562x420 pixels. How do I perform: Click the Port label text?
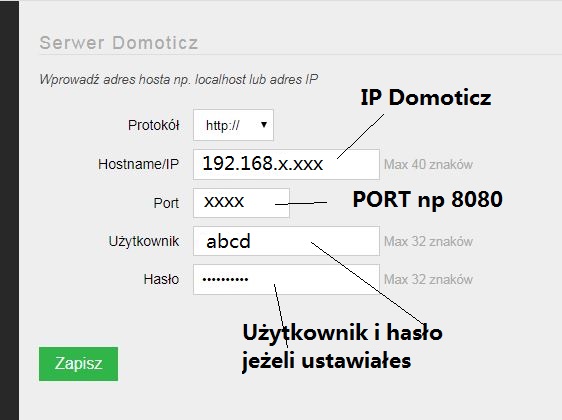pyautogui.click(x=166, y=203)
